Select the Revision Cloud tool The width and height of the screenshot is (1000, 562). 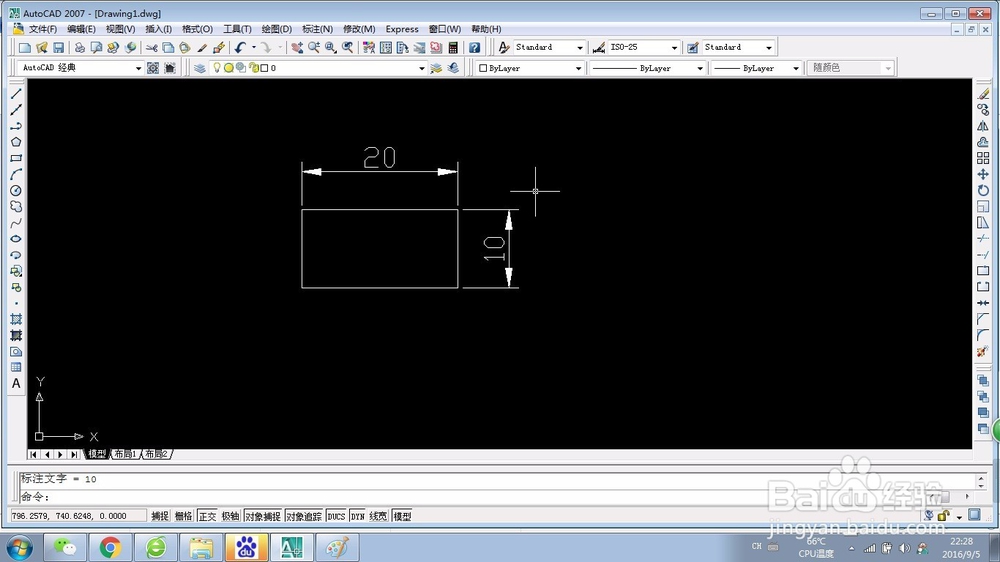click(16, 207)
